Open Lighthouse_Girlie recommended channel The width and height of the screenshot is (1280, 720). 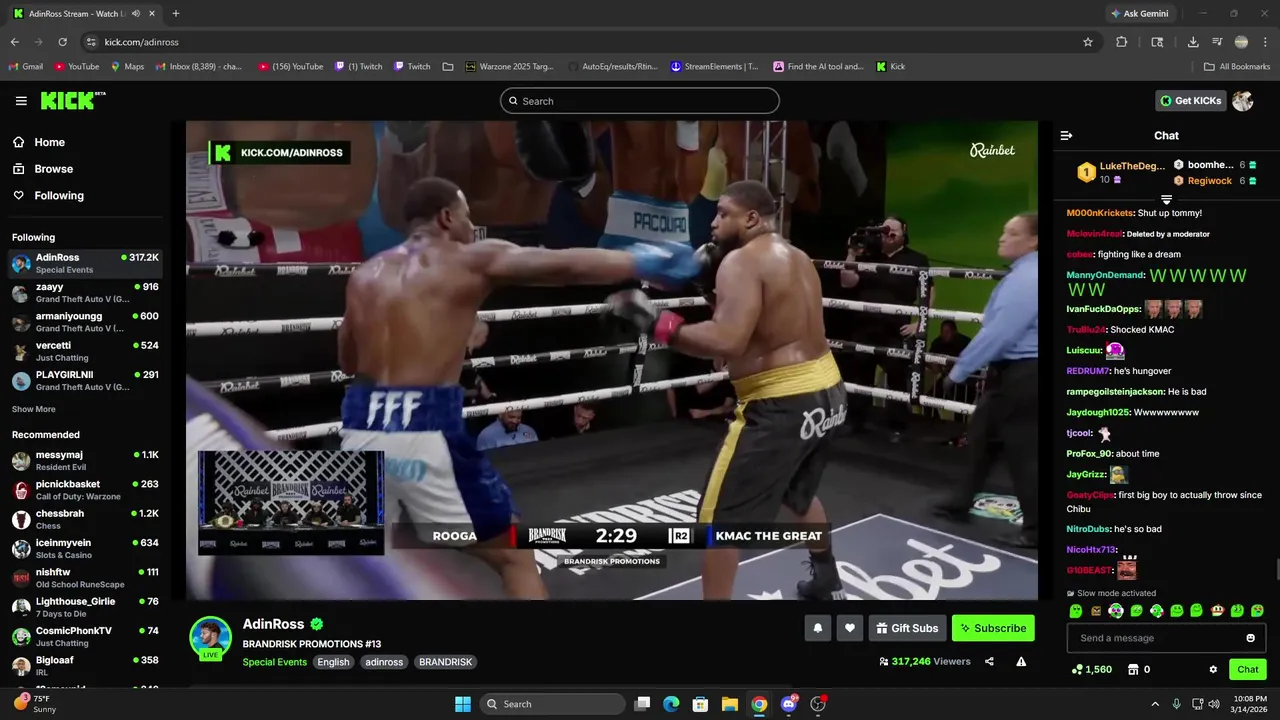click(85, 607)
